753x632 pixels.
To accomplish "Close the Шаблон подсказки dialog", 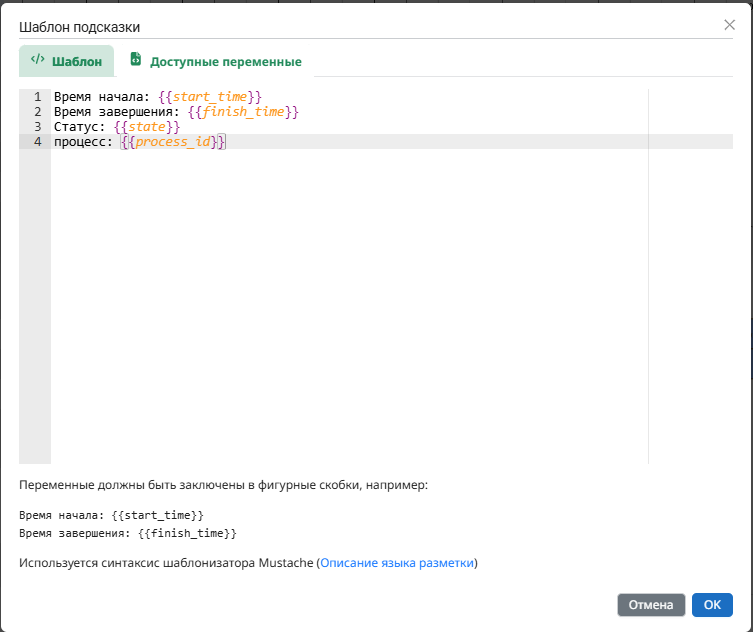I will pyautogui.click(x=729, y=25).
